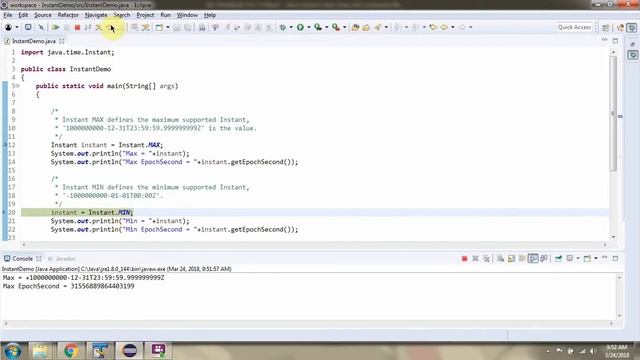Minimize the editor area view button
640x360 pixels.
[x=604, y=40]
